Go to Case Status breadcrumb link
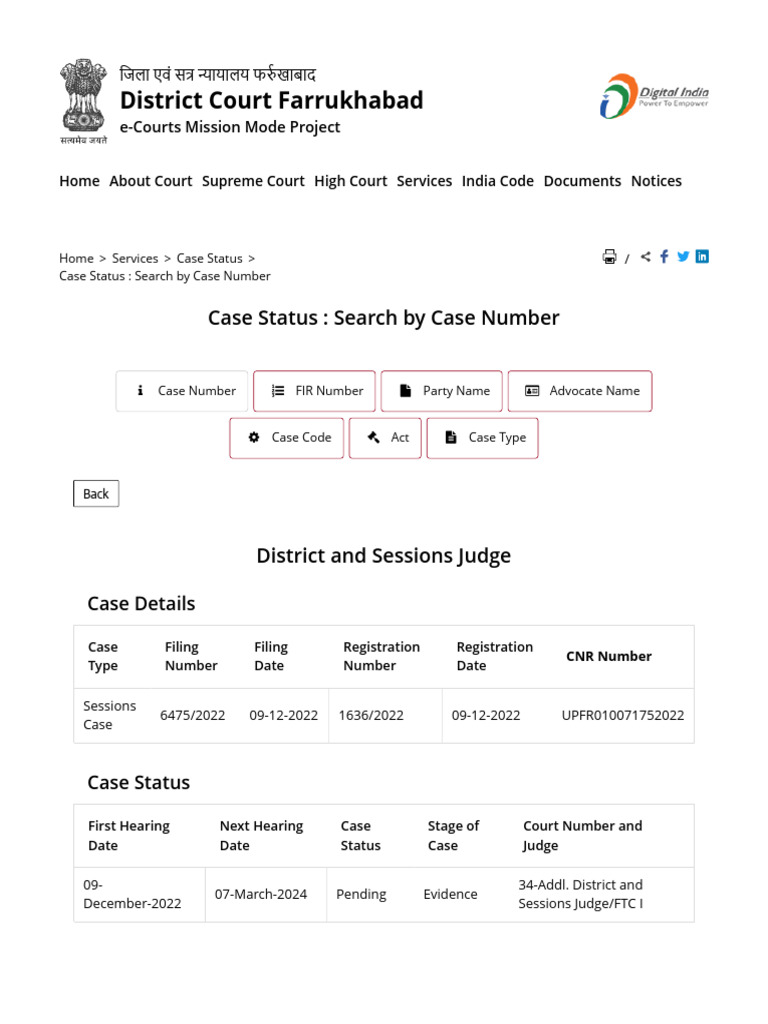 (210, 259)
